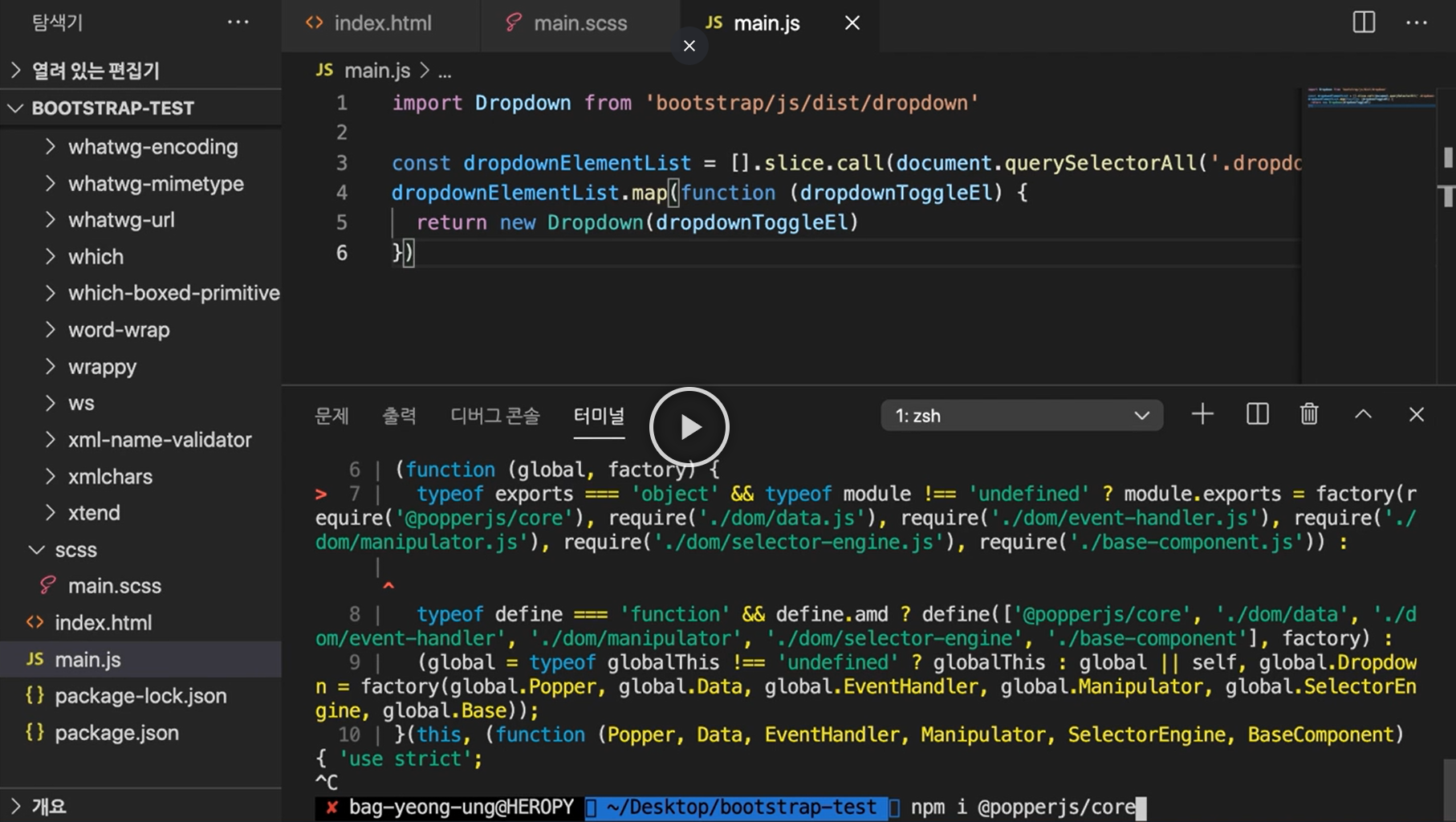The height and width of the screenshot is (822, 1456).
Task: Kill terminal with trash icon
Action: 1309,415
